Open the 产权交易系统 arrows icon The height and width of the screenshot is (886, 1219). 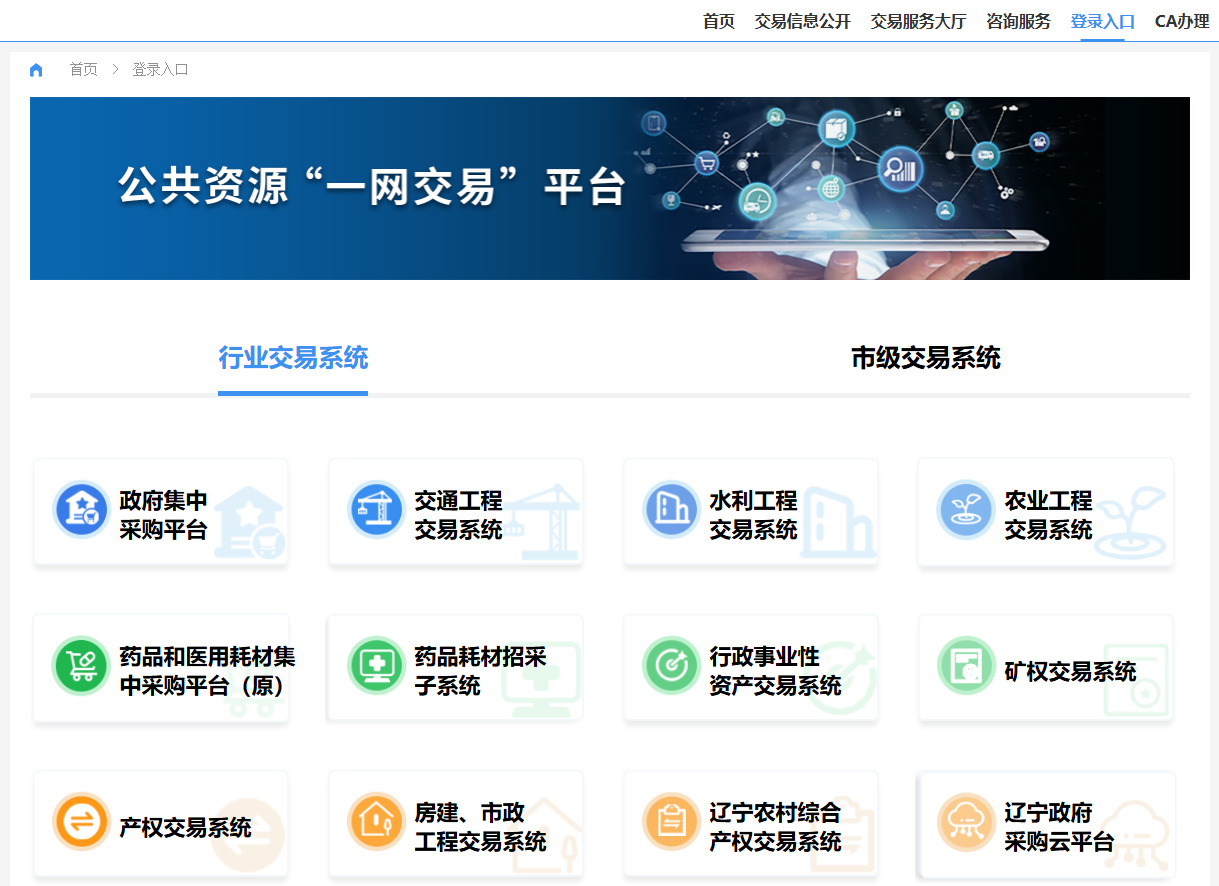[81, 824]
